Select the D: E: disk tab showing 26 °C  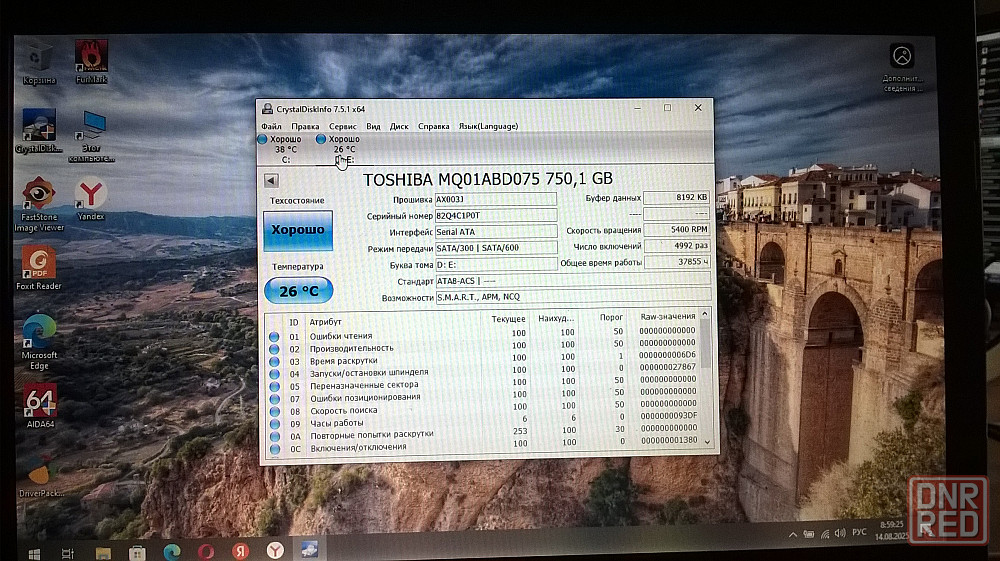(x=340, y=149)
